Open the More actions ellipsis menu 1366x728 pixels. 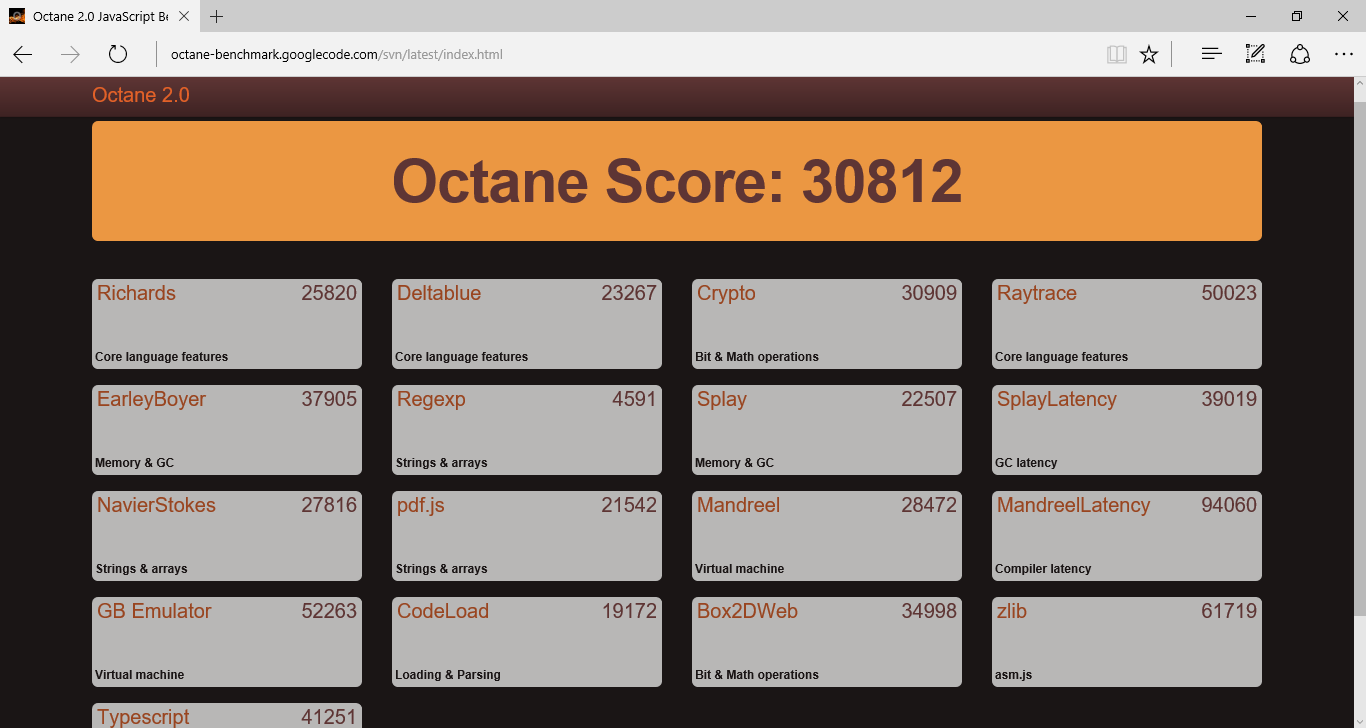[x=1343, y=54]
